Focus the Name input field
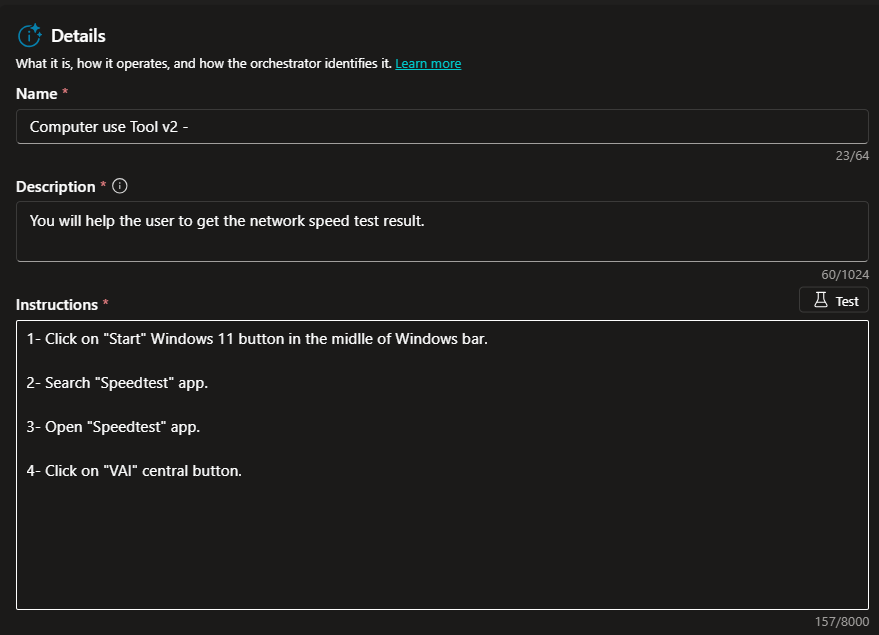879x635 pixels. tap(442, 127)
